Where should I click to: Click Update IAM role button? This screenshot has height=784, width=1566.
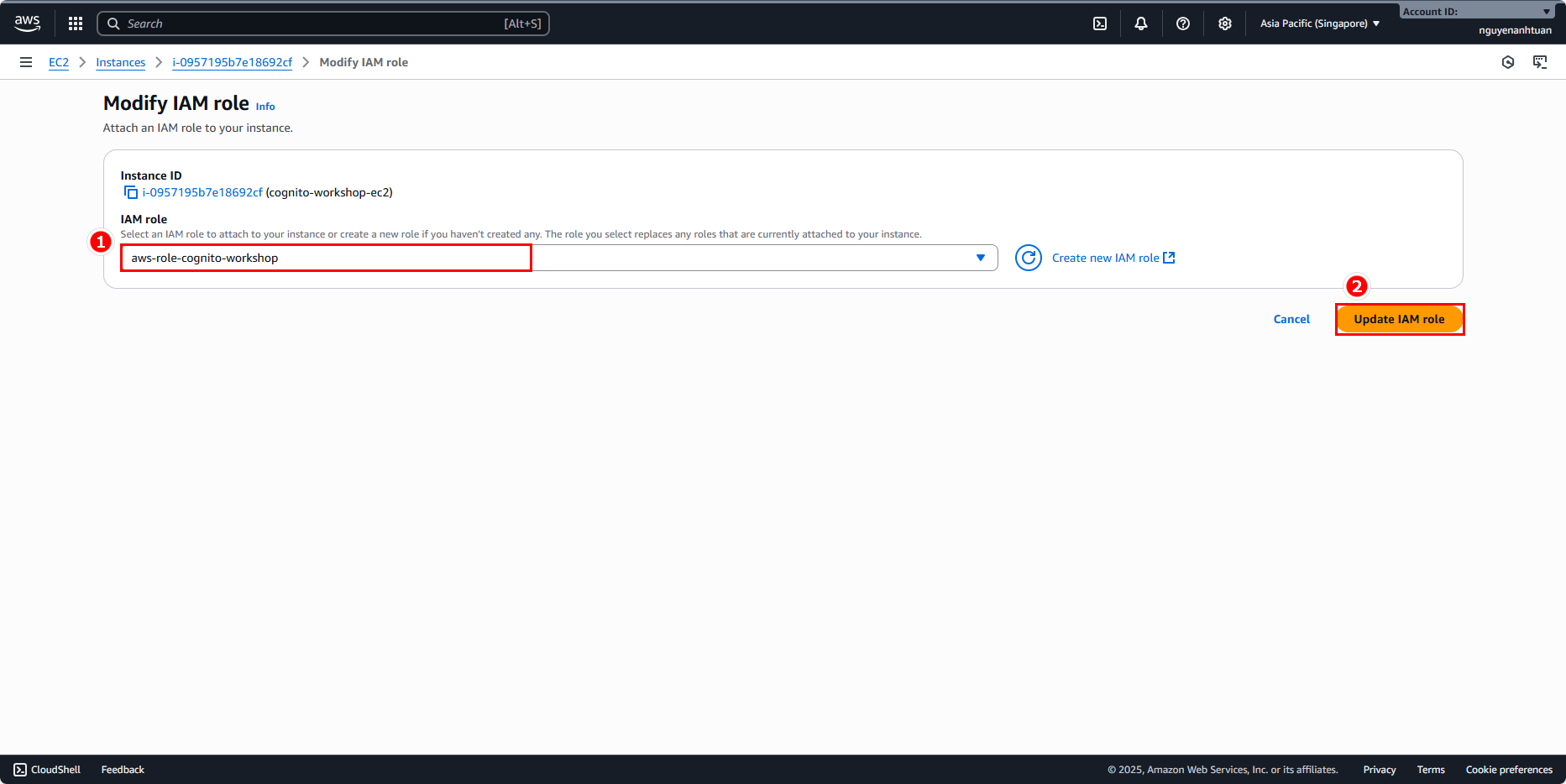(x=1399, y=319)
